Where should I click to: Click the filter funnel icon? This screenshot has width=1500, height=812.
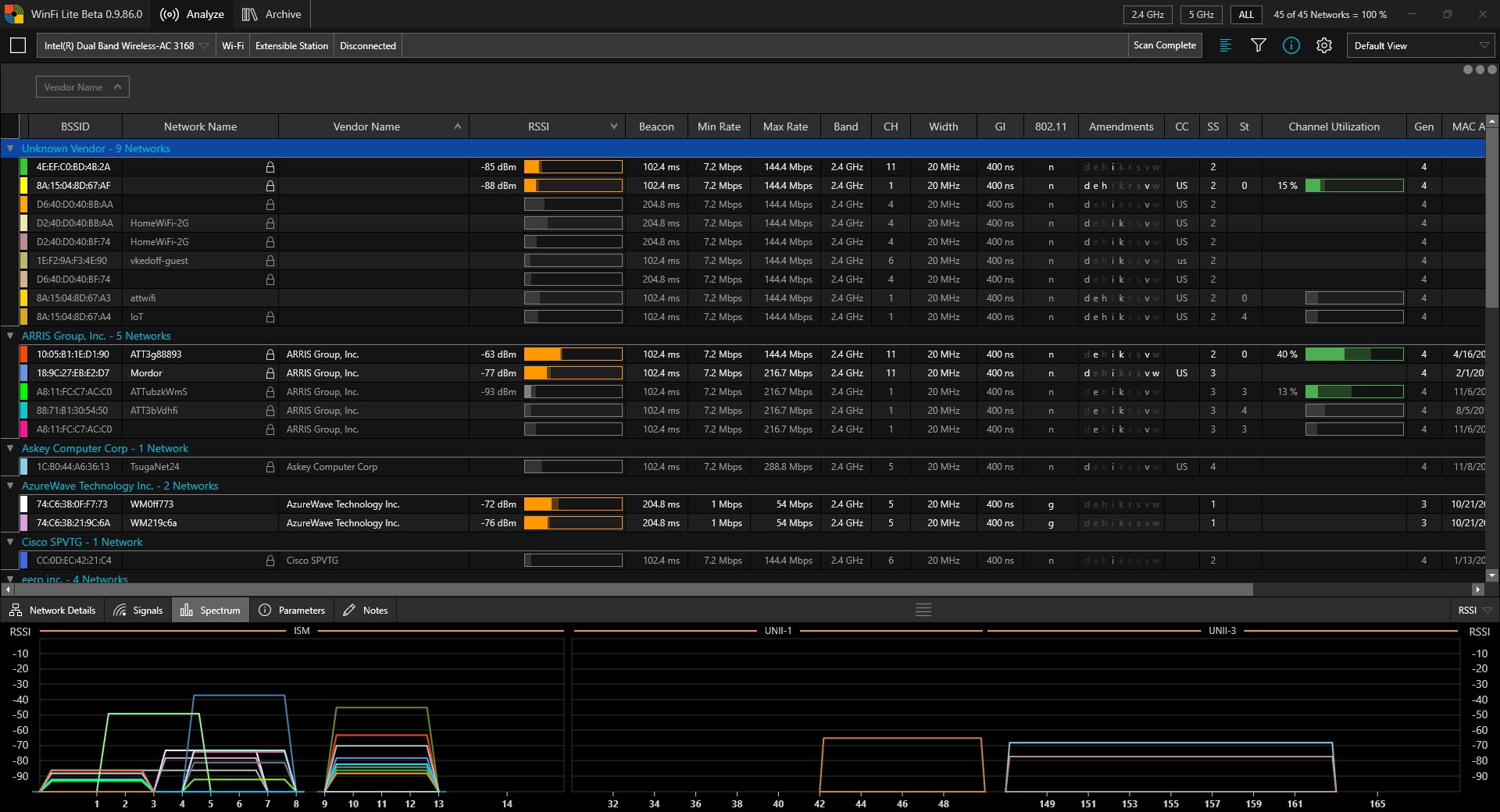(x=1258, y=45)
